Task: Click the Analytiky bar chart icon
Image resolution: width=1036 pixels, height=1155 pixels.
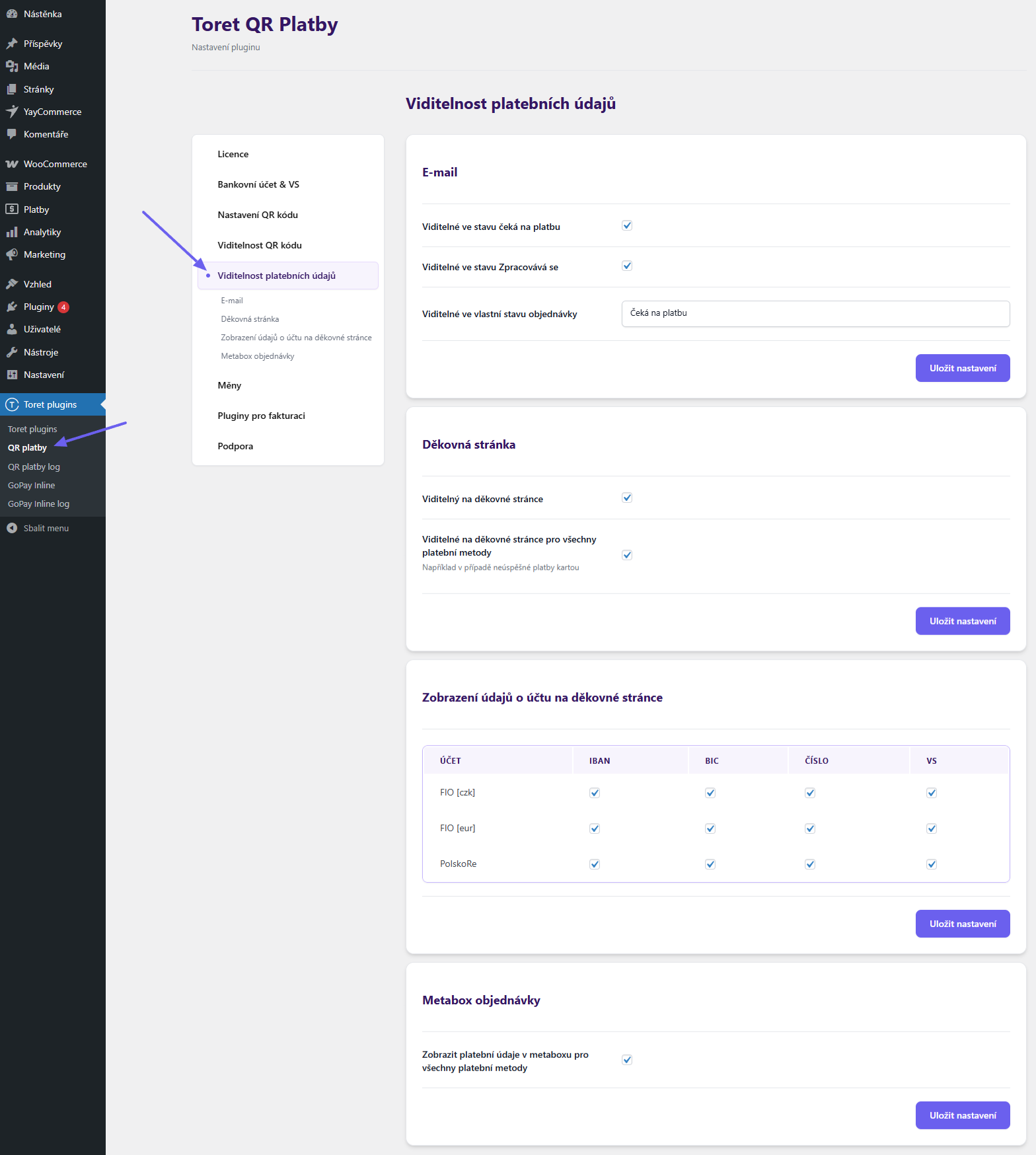Action: tap(12, 232)
